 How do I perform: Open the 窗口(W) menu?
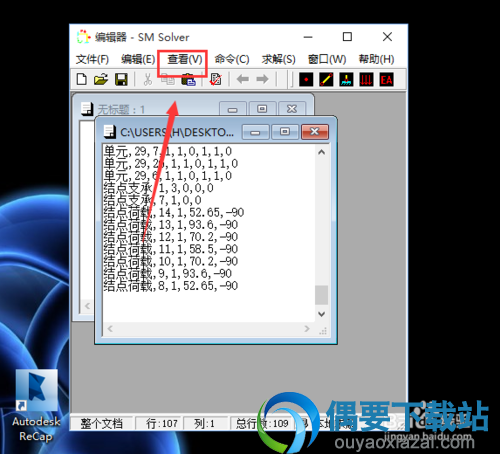[x=327, y=59]
